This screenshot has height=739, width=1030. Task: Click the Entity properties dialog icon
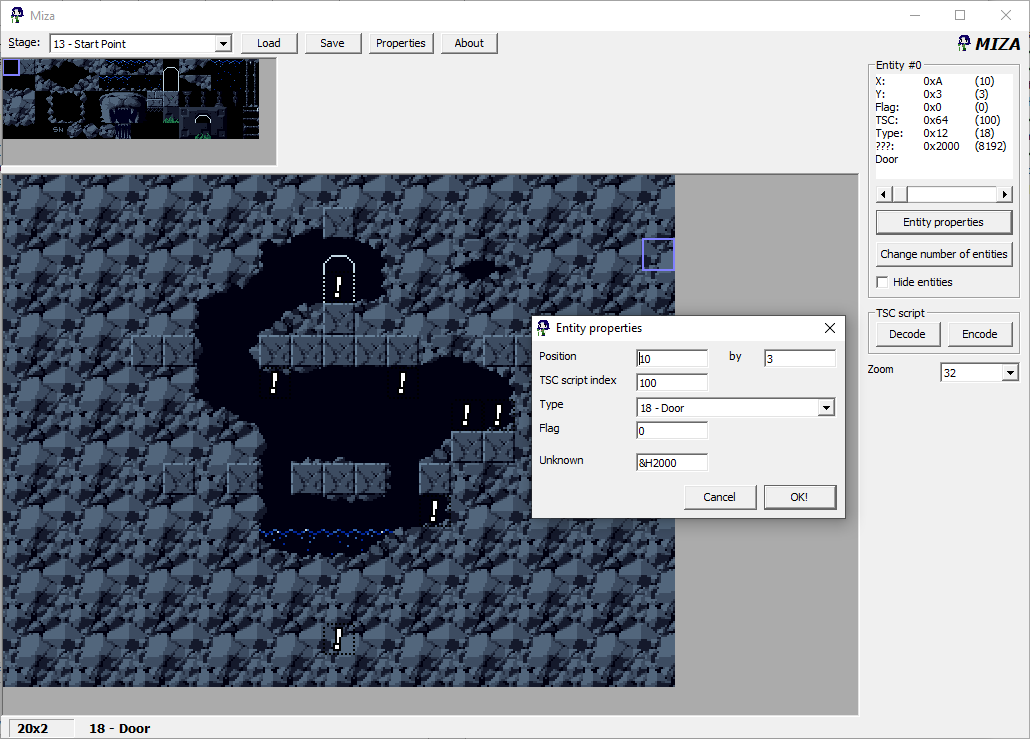pos(543,328)
